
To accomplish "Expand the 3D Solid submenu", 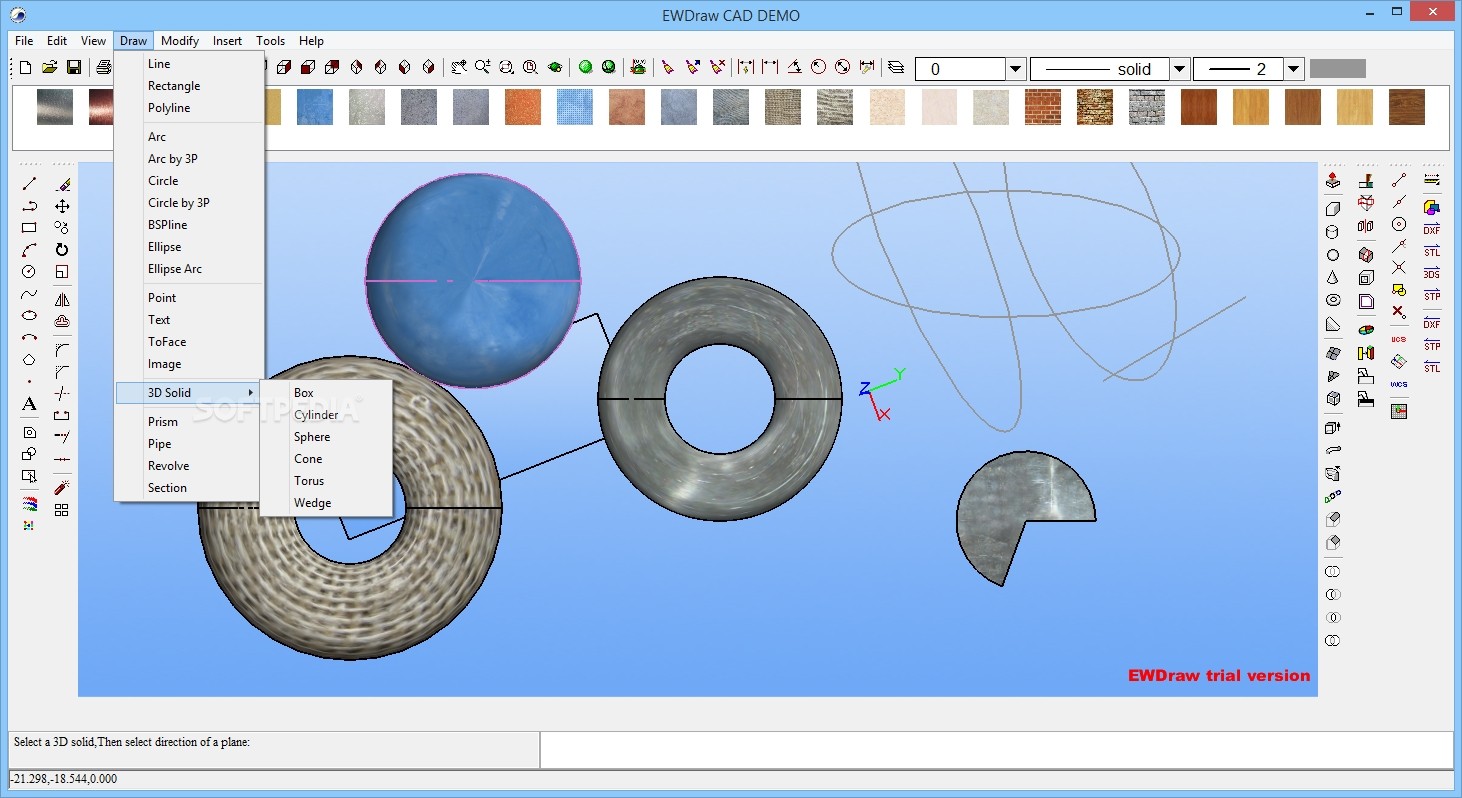I will coord(188,393).
